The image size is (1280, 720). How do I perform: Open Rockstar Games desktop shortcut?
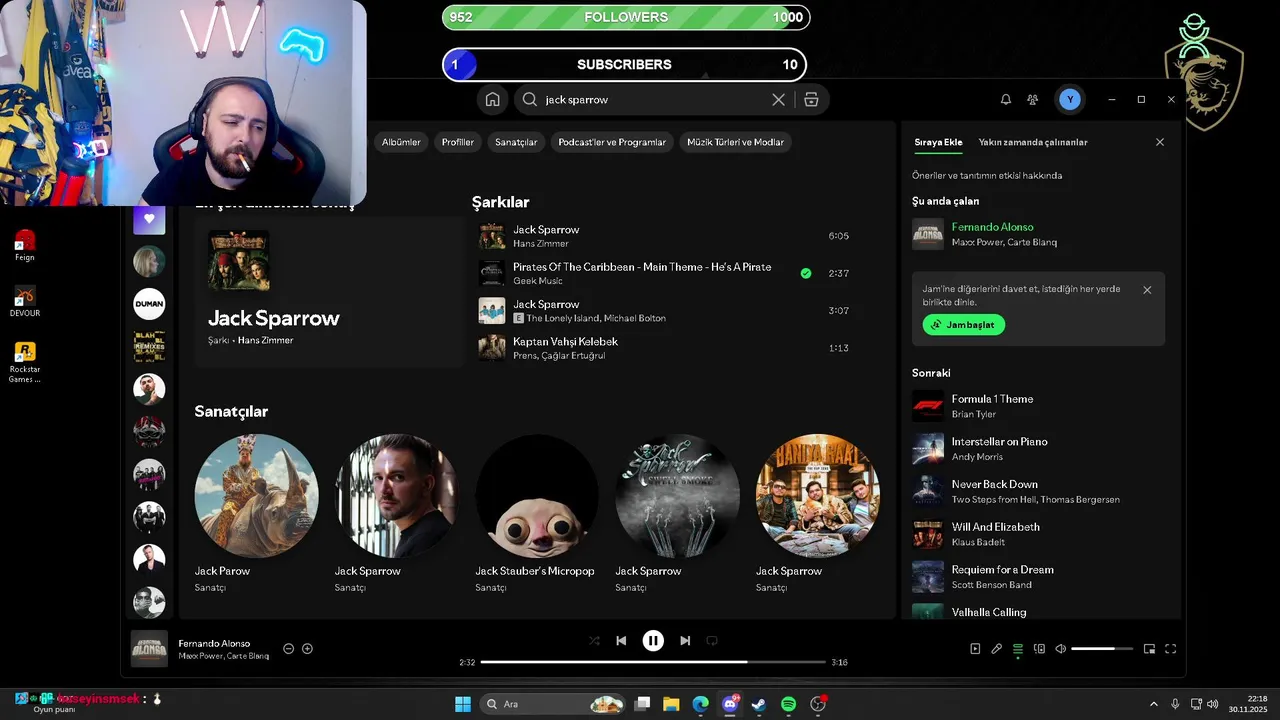25,362
